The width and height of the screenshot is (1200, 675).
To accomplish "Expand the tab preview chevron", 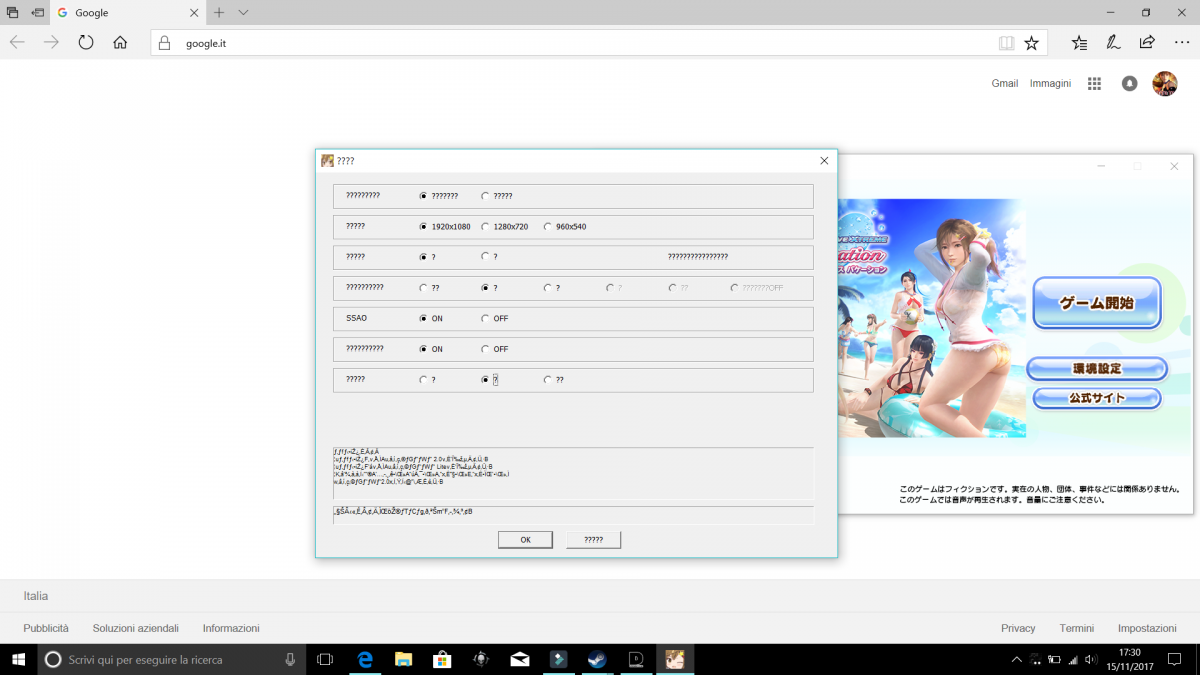I will tap(243, 13).
